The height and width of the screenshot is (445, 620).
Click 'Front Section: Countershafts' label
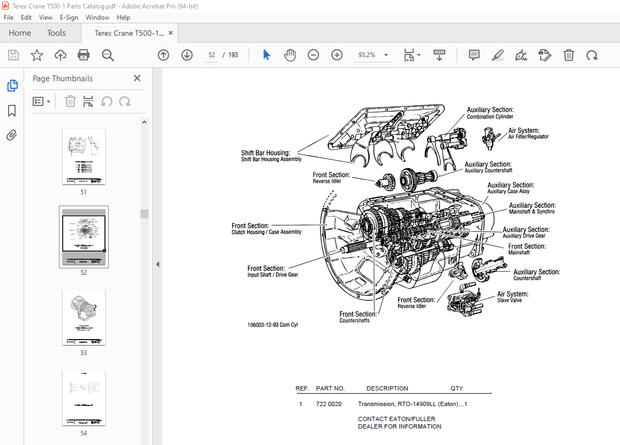[x=358, y=317]
